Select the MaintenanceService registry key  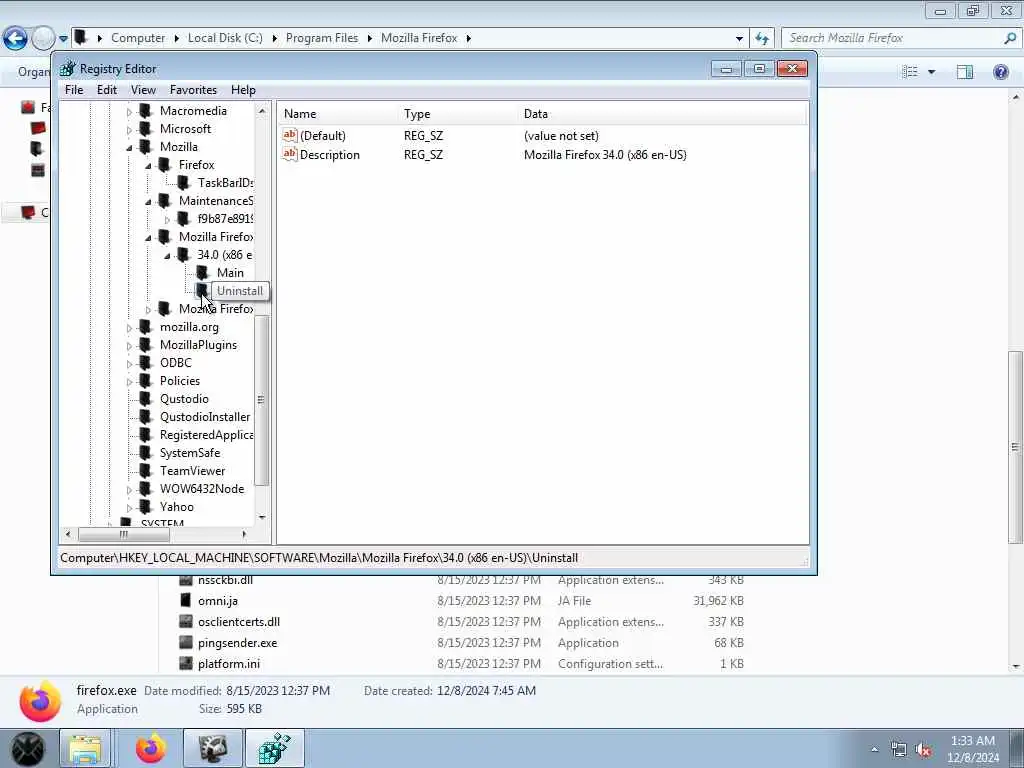[x=216, y=201]
